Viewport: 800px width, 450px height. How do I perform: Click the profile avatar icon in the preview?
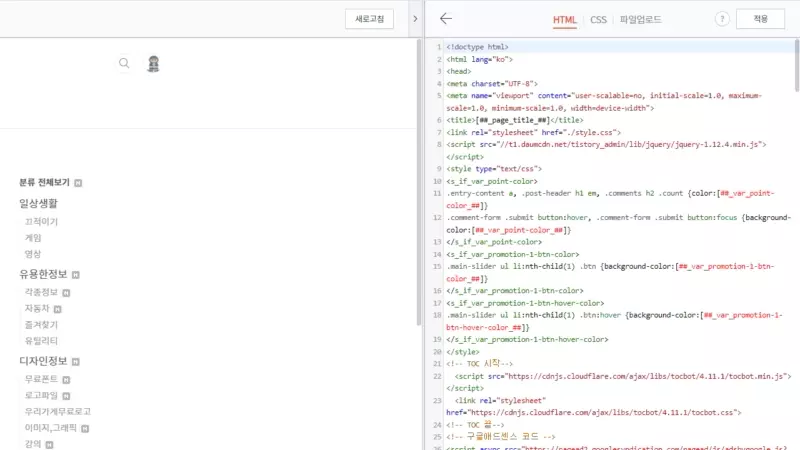(x=154, y=64)
